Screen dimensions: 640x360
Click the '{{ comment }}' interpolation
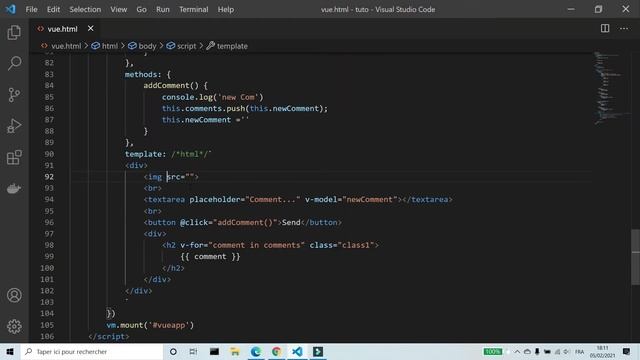click(210, 256)
